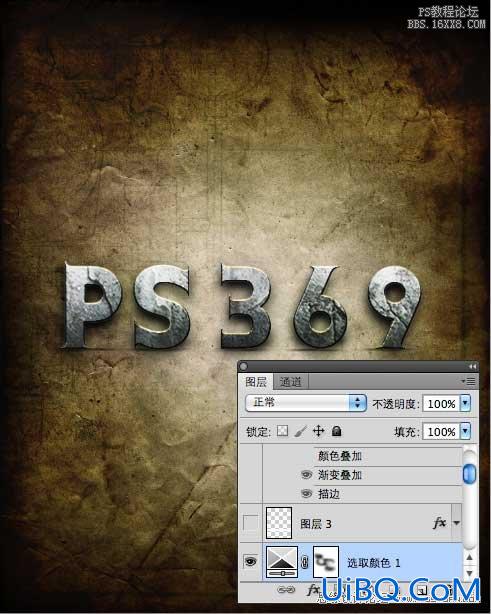Click the link layers icon at panel bottom
This screenshot has height=614, width=491.
point(286,589)
